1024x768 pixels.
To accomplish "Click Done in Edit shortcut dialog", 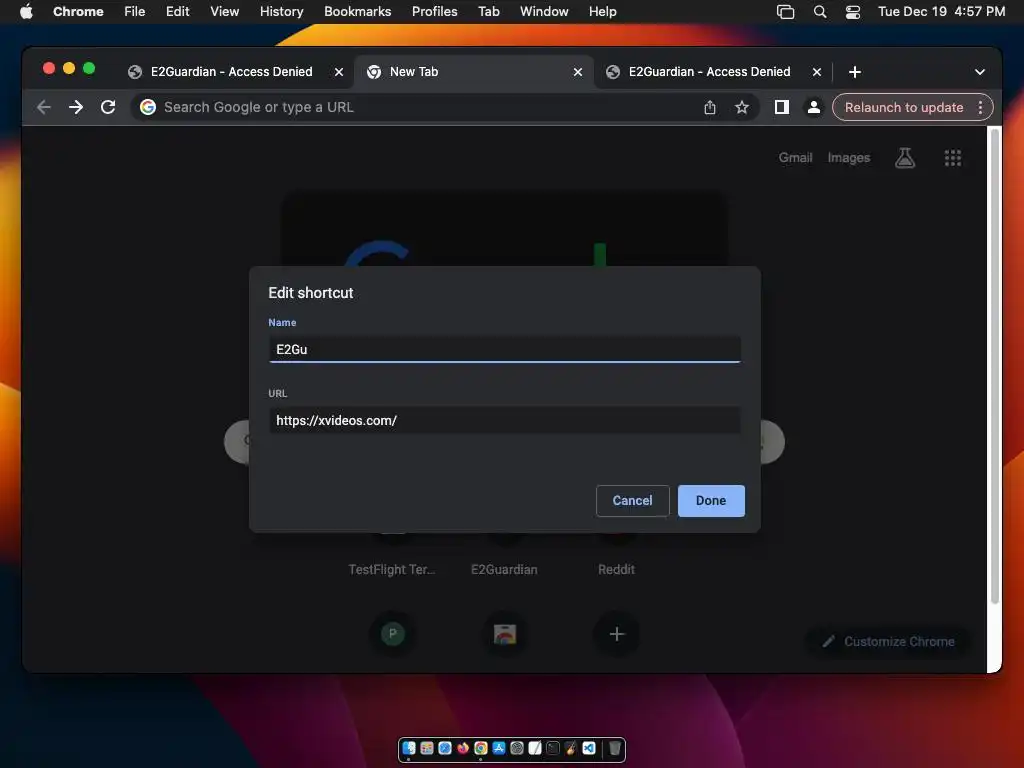I will 711,500.
